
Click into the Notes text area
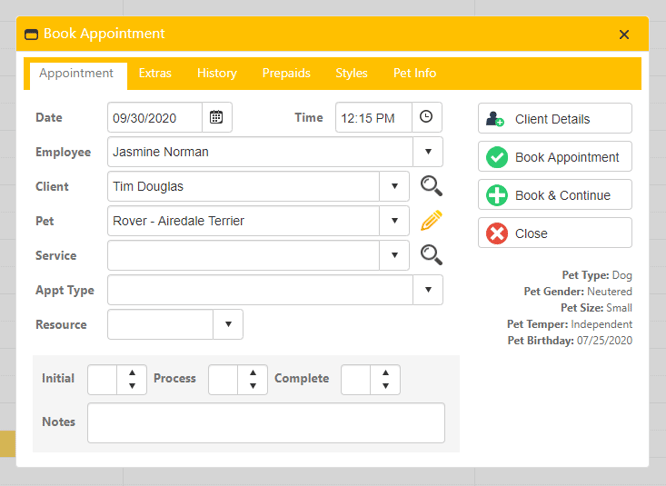(266, 423)
